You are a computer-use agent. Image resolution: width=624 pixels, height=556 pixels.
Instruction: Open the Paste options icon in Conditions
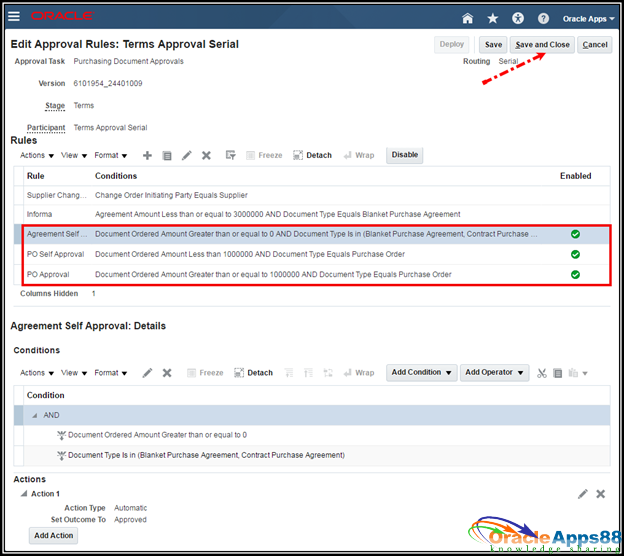tap(577, 373)
